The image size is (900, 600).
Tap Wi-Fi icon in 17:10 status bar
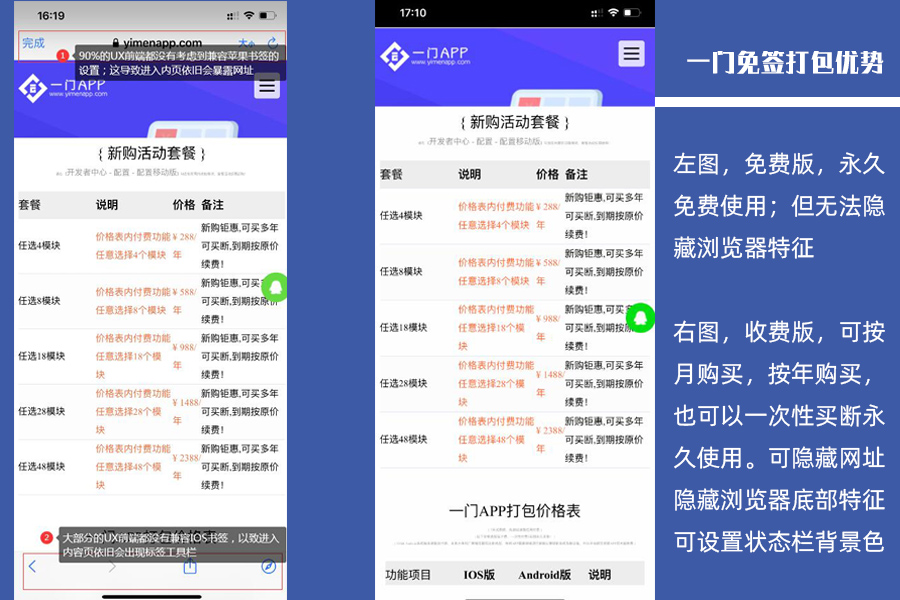point(613,13)
